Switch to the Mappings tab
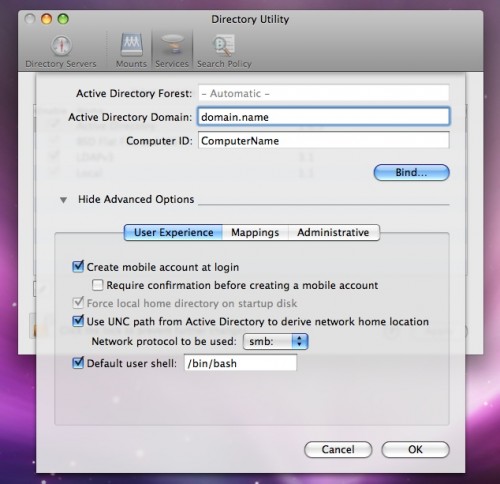 [255, 232]
